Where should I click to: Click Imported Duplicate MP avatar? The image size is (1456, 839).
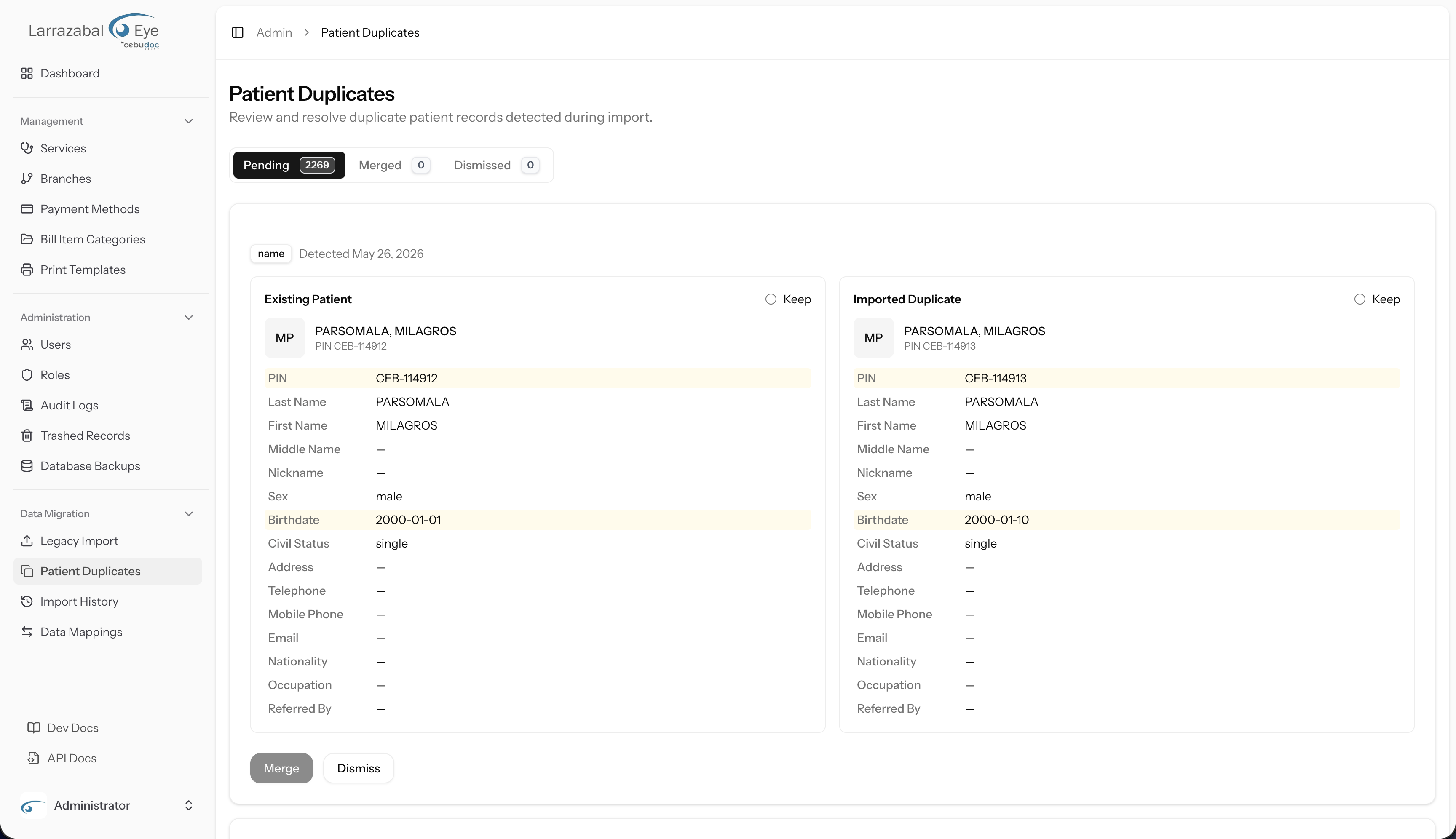873,338
